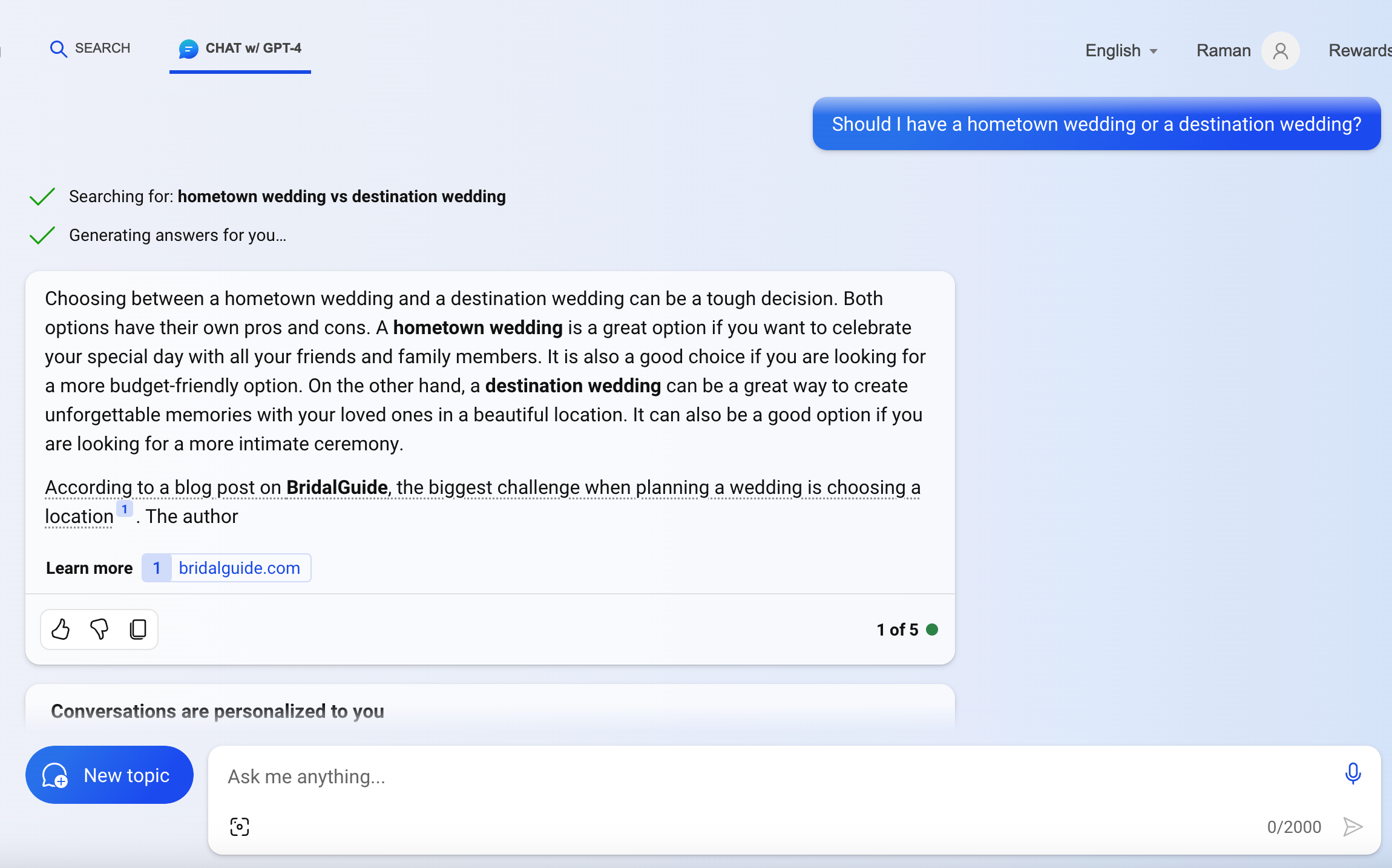
Task: Click the visual search image icon
Action: [x=240, y=826]
